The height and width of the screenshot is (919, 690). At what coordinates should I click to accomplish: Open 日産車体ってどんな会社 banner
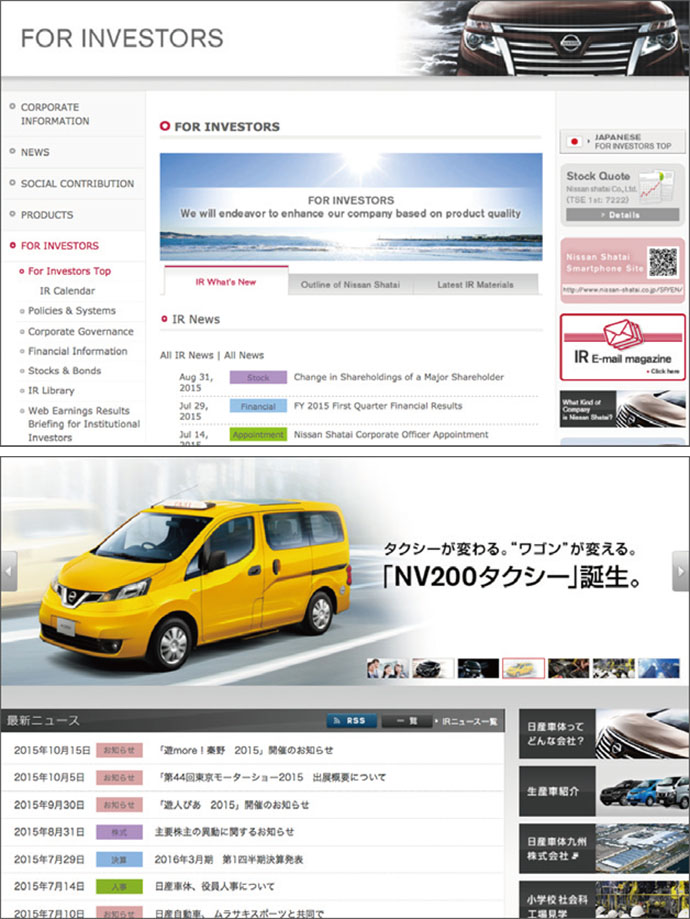pyautogui.click(x=604, y=734)
